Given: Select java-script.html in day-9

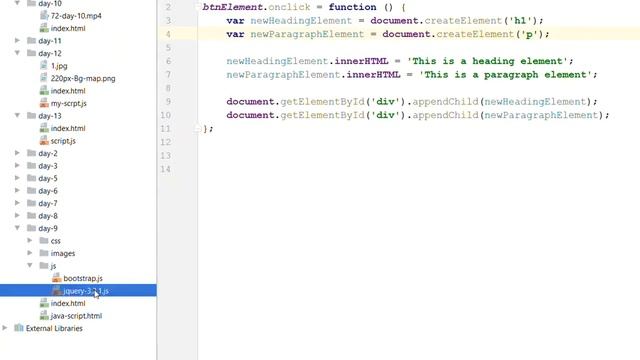Looking at the screenshot, I should click(x=76, y=316).
